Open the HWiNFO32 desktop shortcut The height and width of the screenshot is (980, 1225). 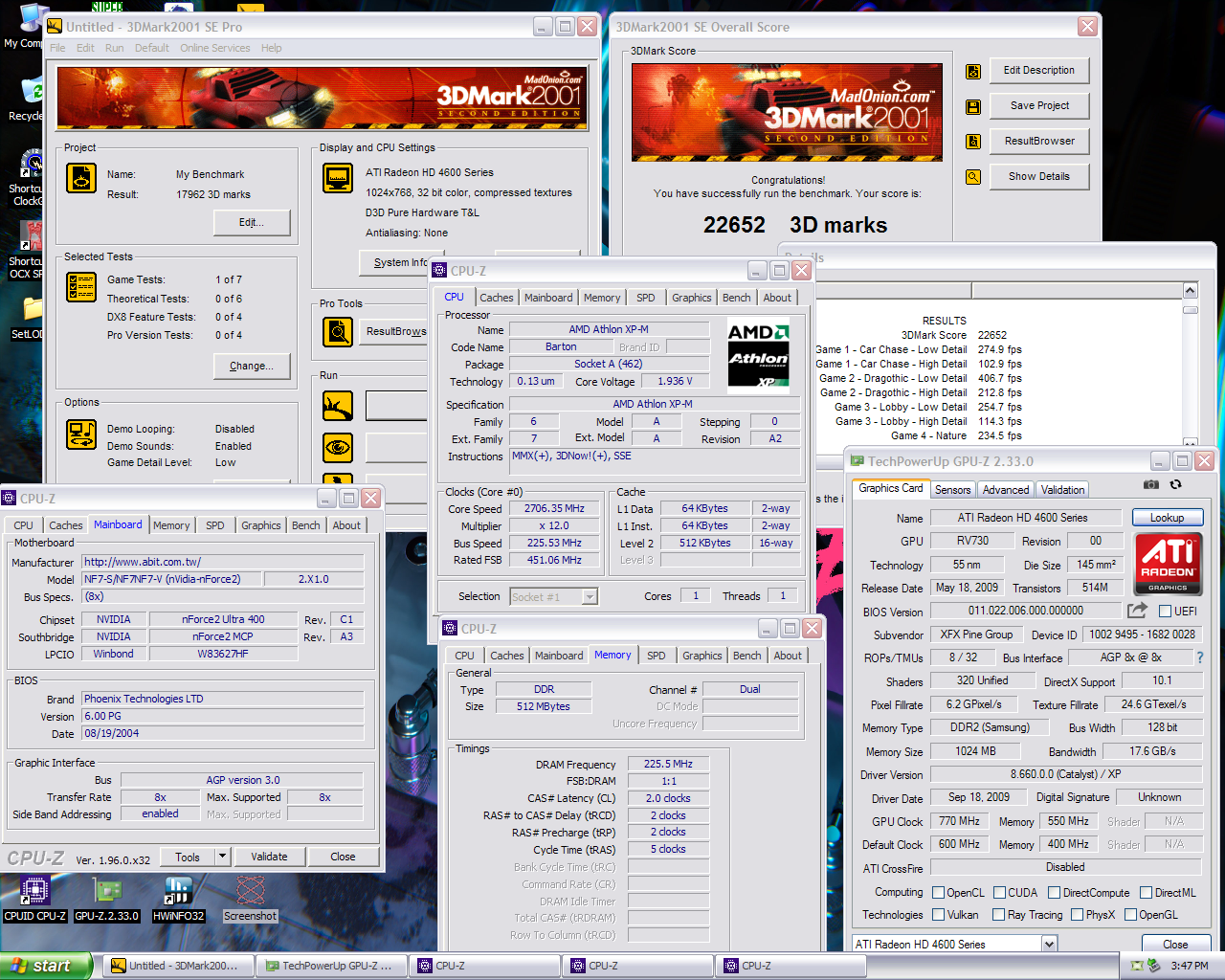pos(178,900)
